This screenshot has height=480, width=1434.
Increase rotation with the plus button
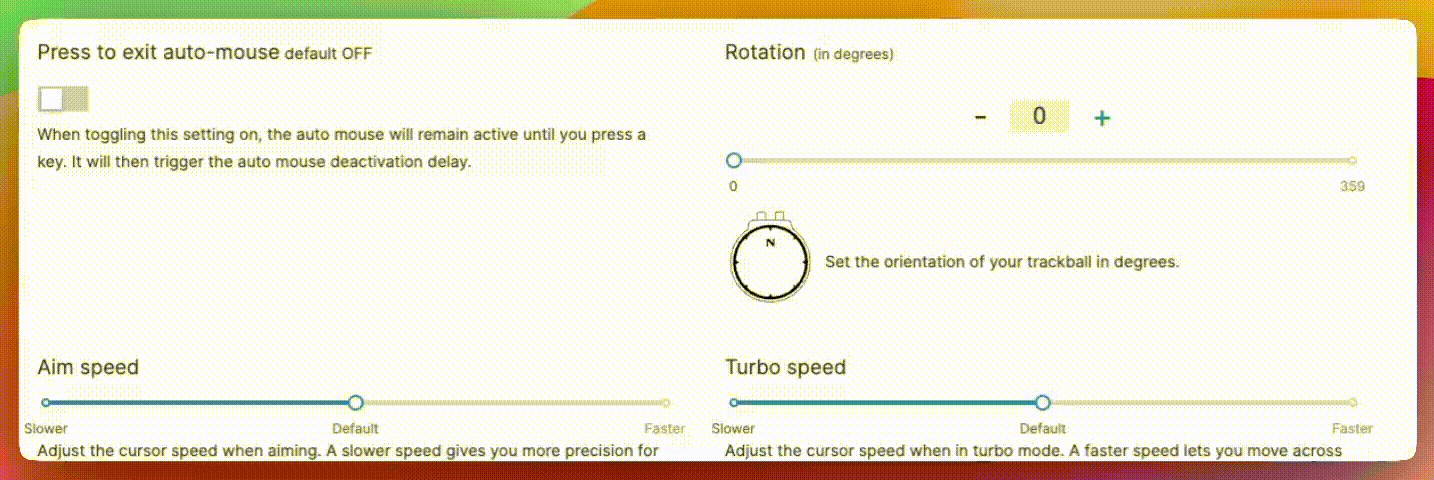[x=1102, y=118]
